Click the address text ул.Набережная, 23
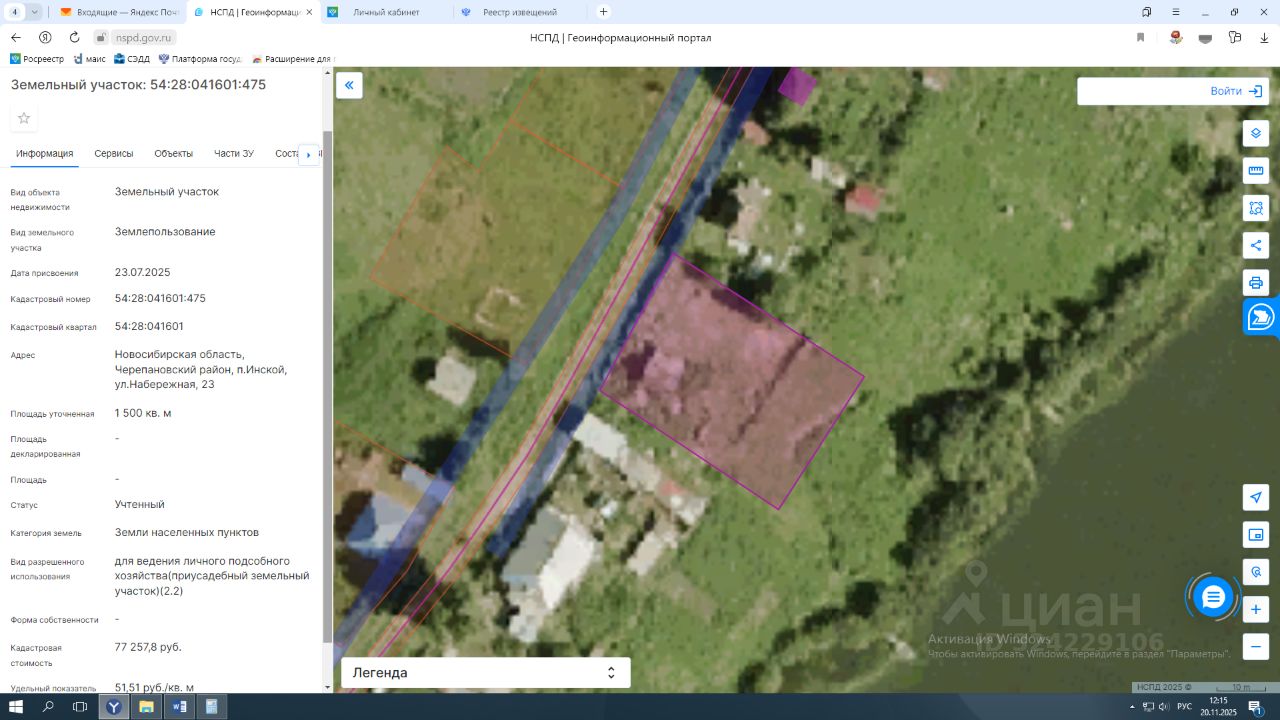Screen dimensions: 1280x720 tap(165, 384)
